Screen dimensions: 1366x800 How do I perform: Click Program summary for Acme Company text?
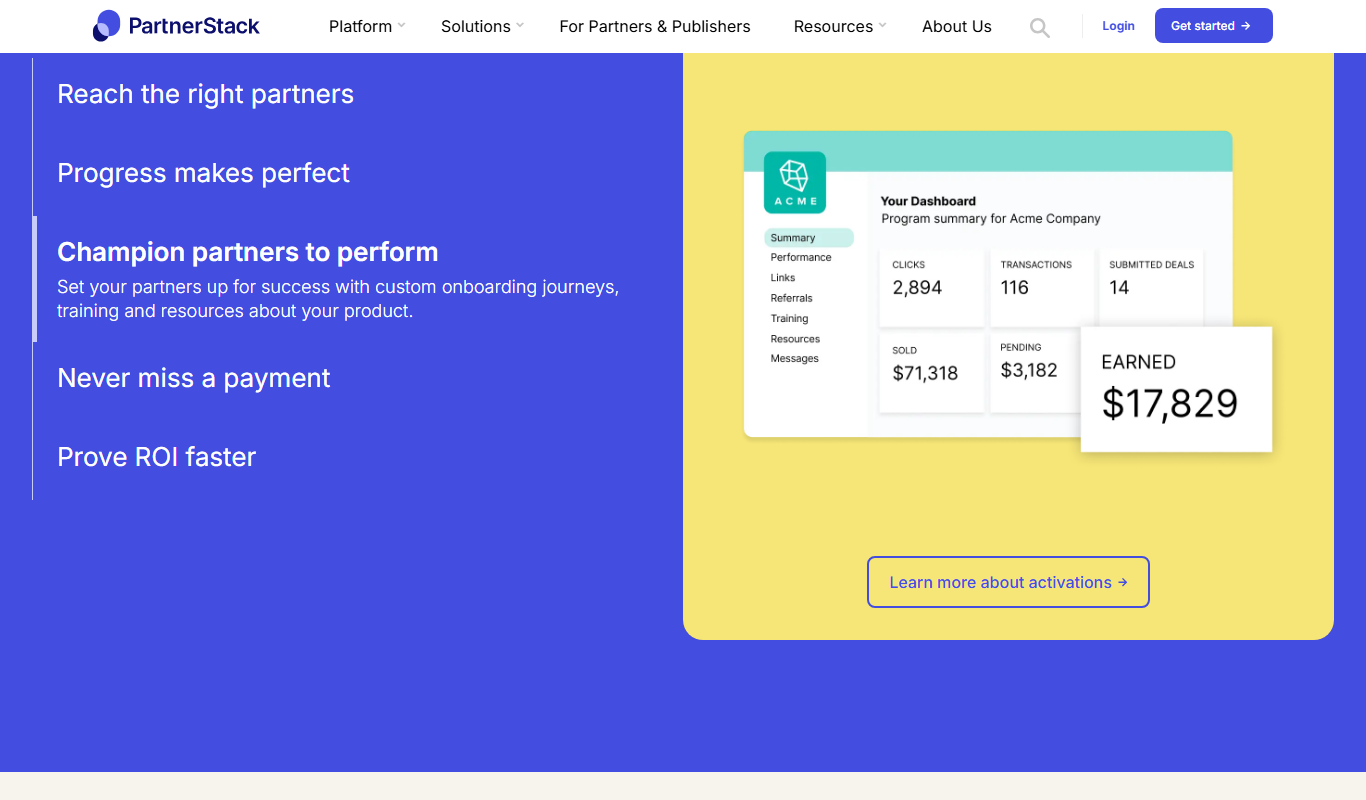coord(991,218)
